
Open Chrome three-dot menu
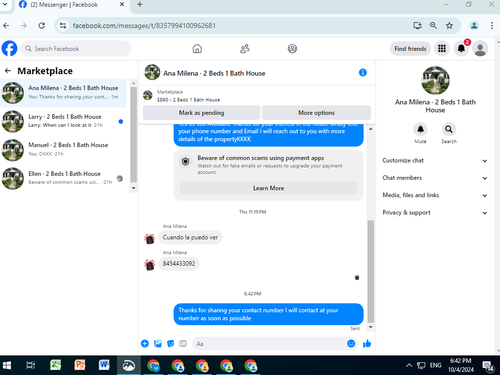coord(492,26)
